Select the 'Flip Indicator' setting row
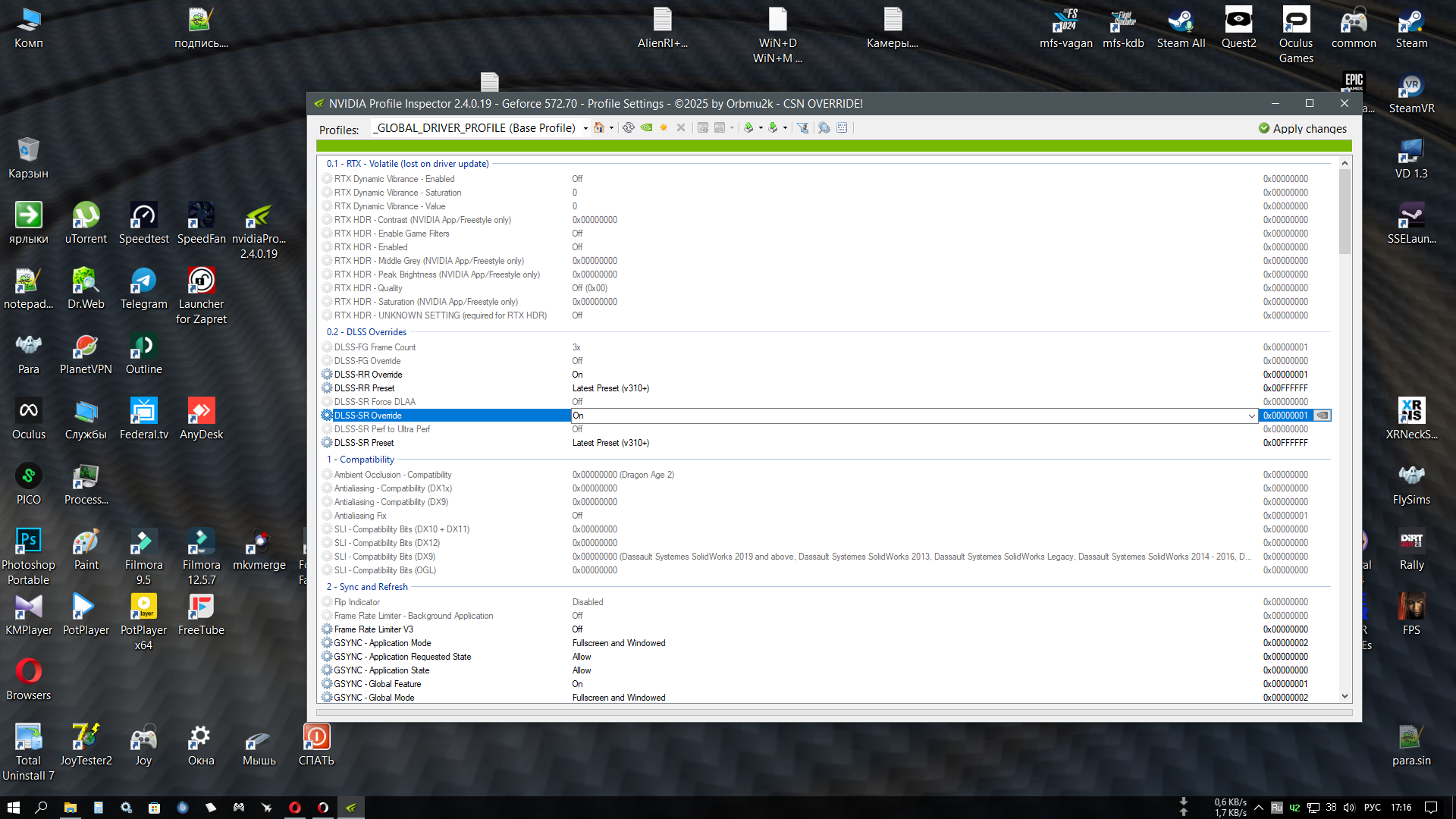The width and height of the screenshot is (1456, 819). click(x=825, y=602)
